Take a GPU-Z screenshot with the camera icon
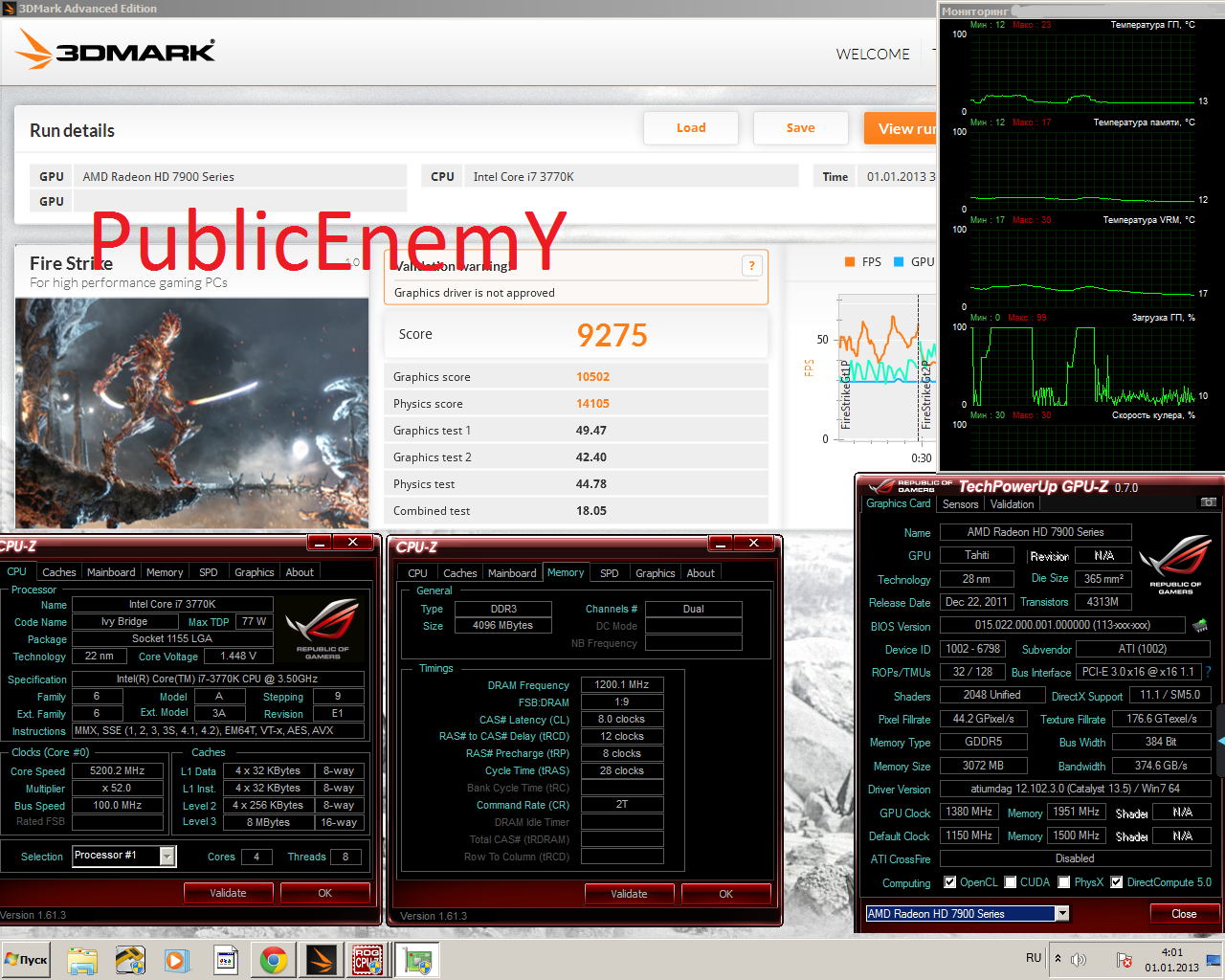The image size is (1225, 980). click(1209, 502)
